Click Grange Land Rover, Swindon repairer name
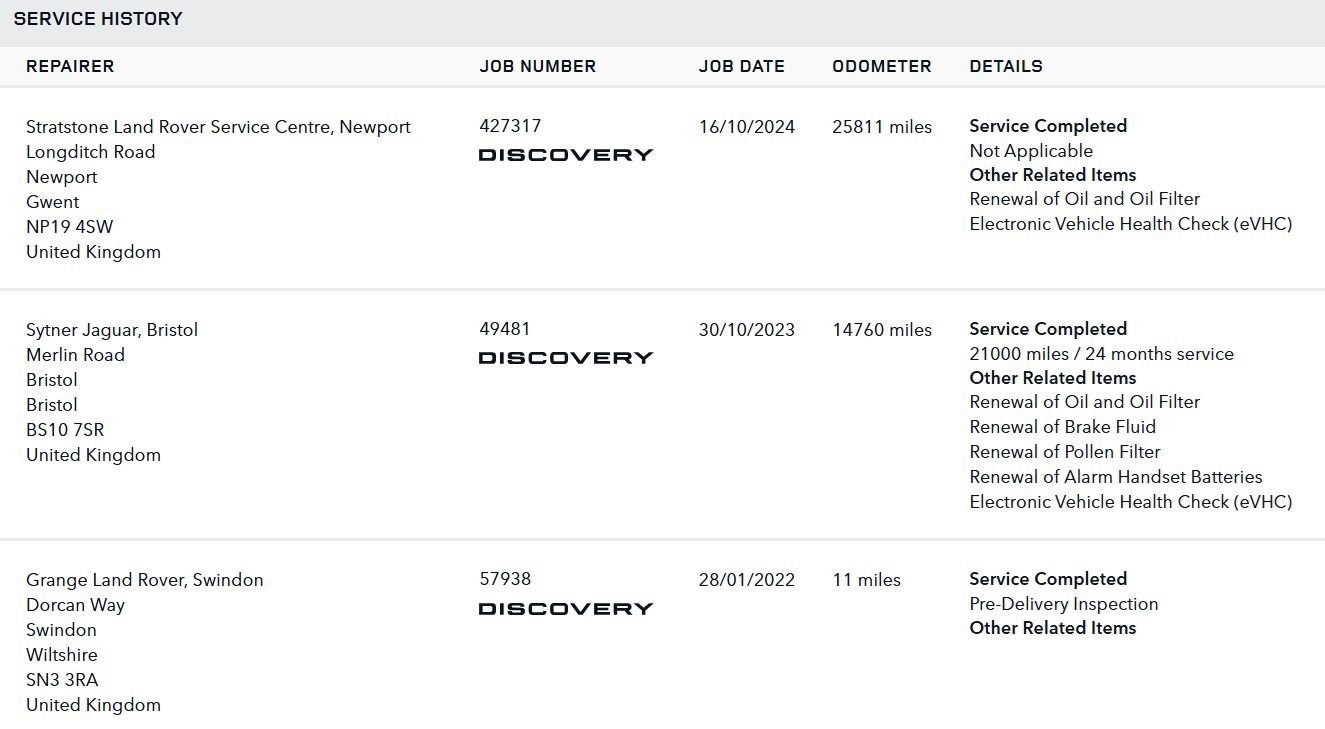 coord(145,580)
